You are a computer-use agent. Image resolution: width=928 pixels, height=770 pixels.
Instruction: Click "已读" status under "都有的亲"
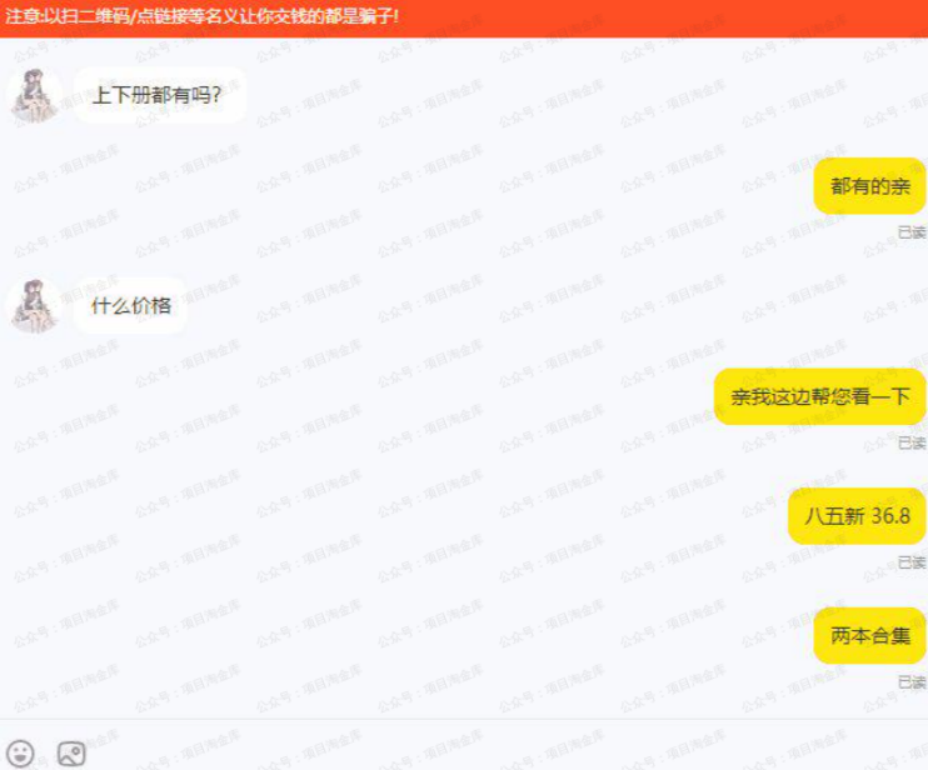(911, 232)
